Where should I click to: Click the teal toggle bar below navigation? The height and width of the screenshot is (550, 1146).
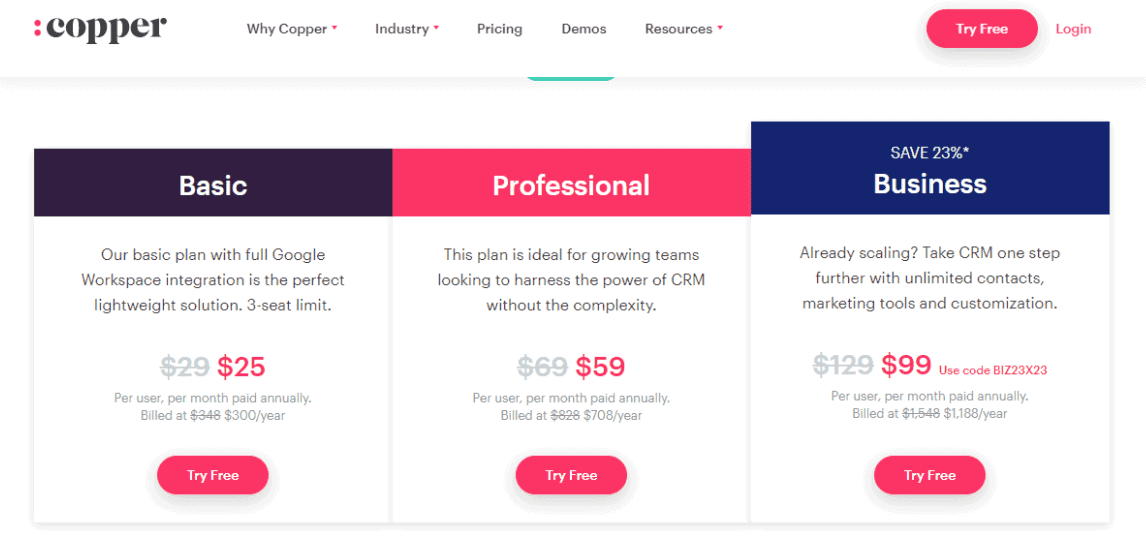click(571, 77)
